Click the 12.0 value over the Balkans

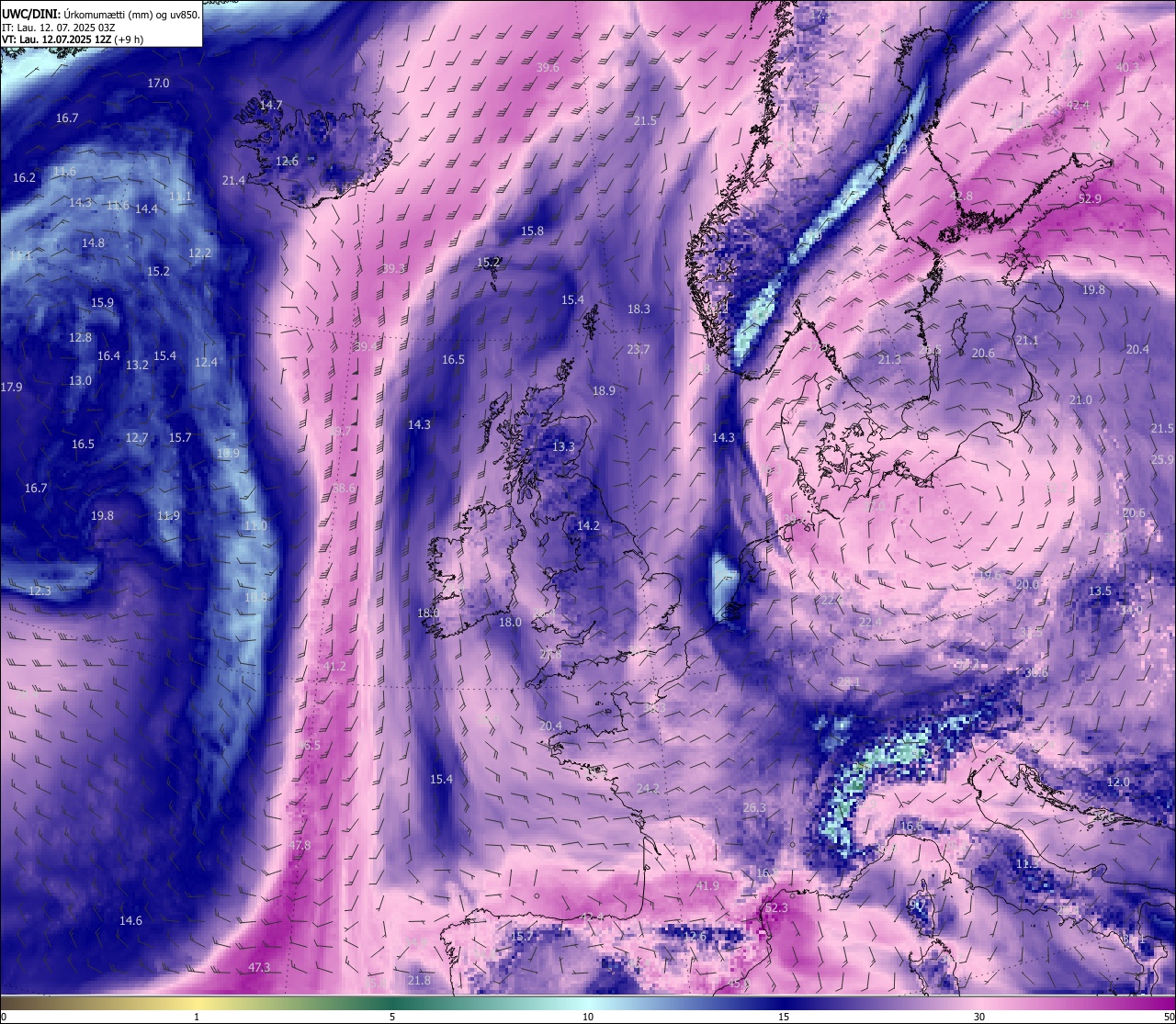1118,782
